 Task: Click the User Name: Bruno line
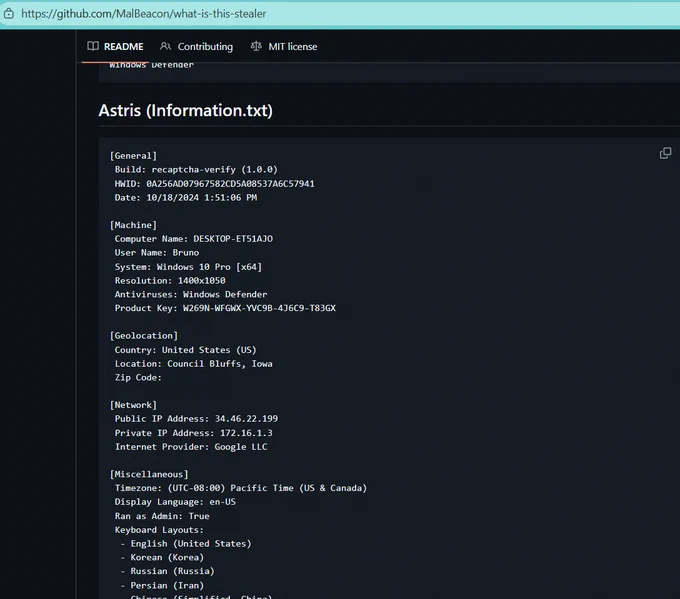coord(157,252)
